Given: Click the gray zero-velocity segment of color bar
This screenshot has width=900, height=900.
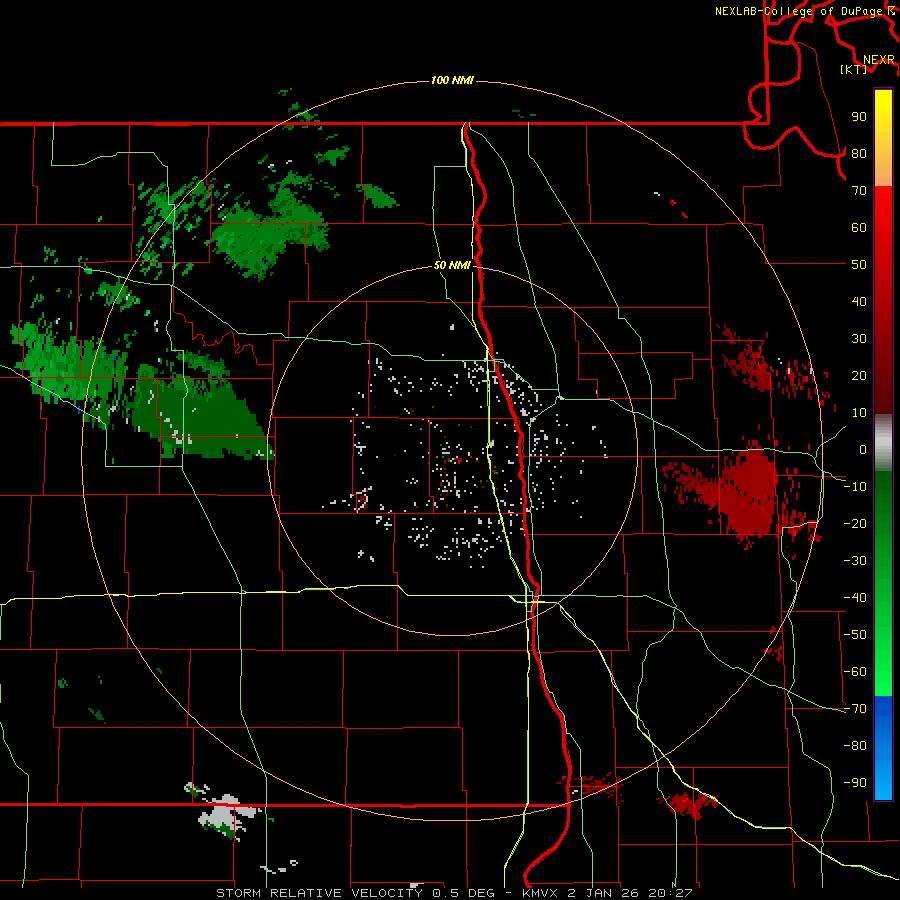Looking at the screenshot, I should (x=883, y=443).
